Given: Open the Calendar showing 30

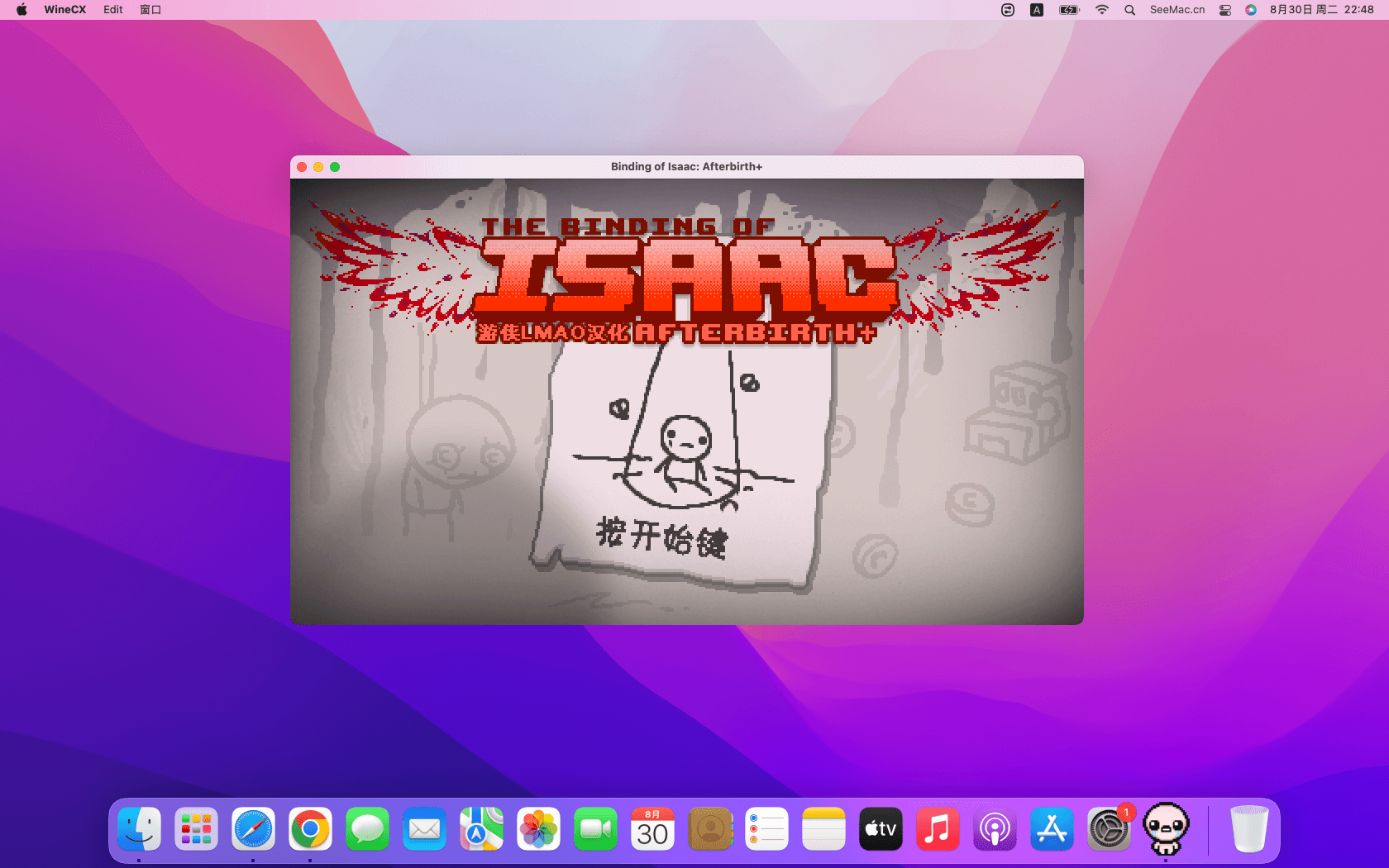Looking at the screenshot, I should (x=652, y=829).
